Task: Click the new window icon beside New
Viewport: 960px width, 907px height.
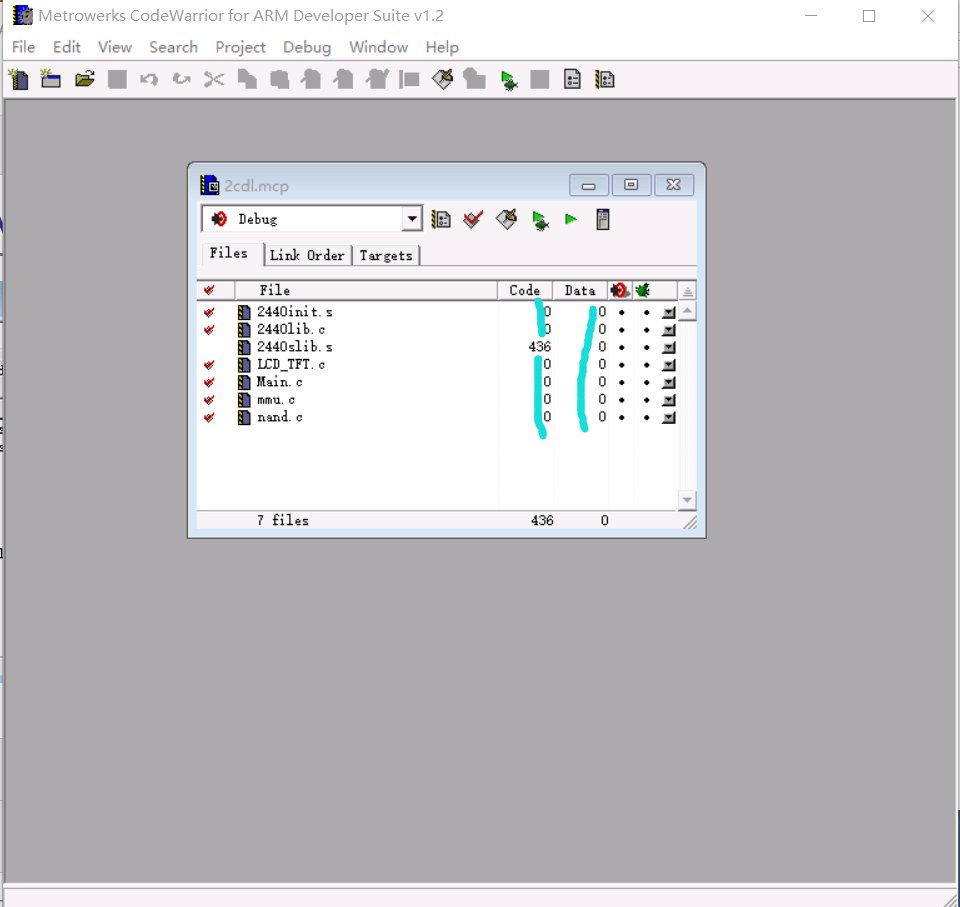Action: click(51, 80)
